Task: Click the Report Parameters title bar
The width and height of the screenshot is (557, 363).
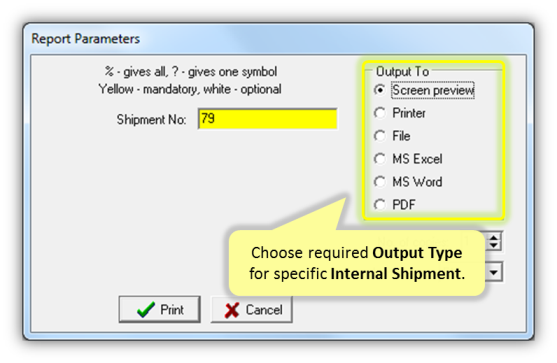Action: 278,38
